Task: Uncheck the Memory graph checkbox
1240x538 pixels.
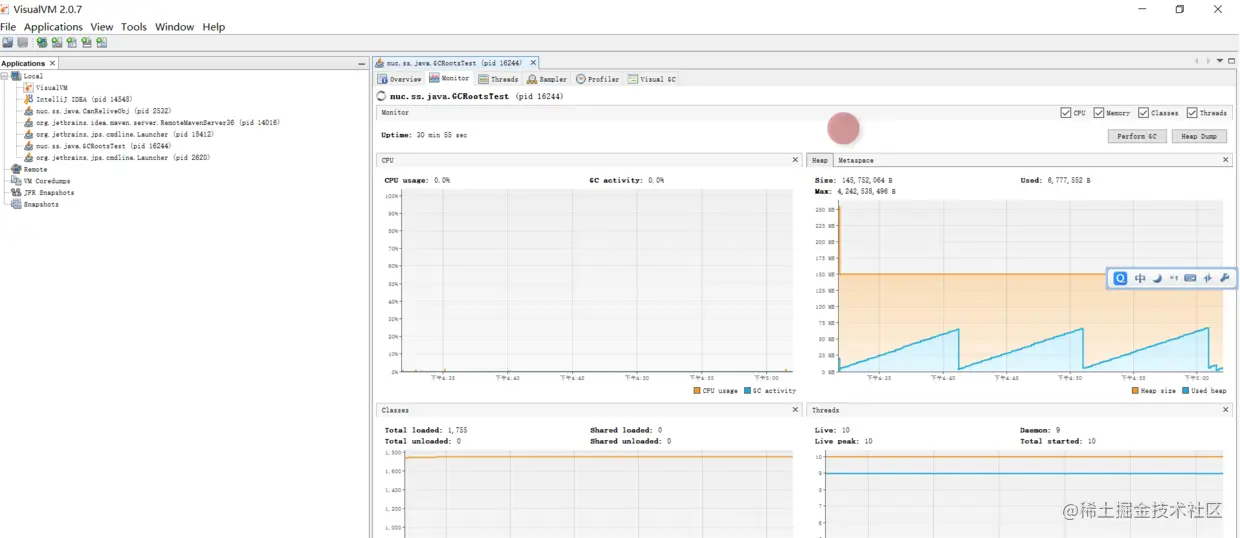Action: pos(1099,113)
